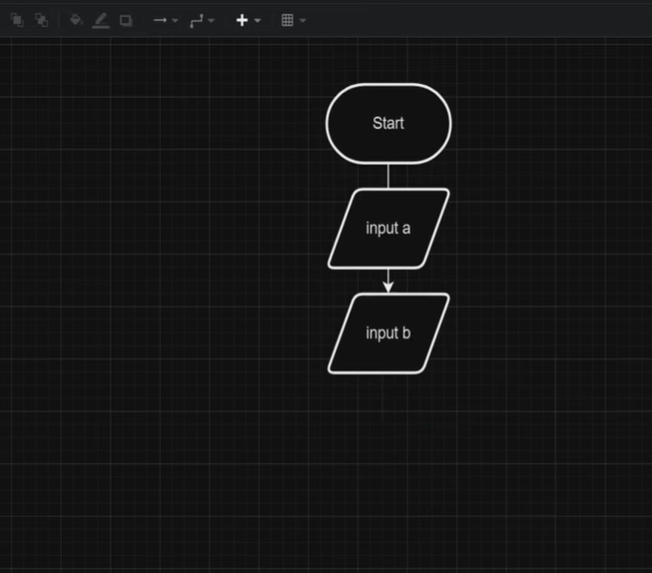Click the arrowhead pointing into input b

tap(388, 287)
